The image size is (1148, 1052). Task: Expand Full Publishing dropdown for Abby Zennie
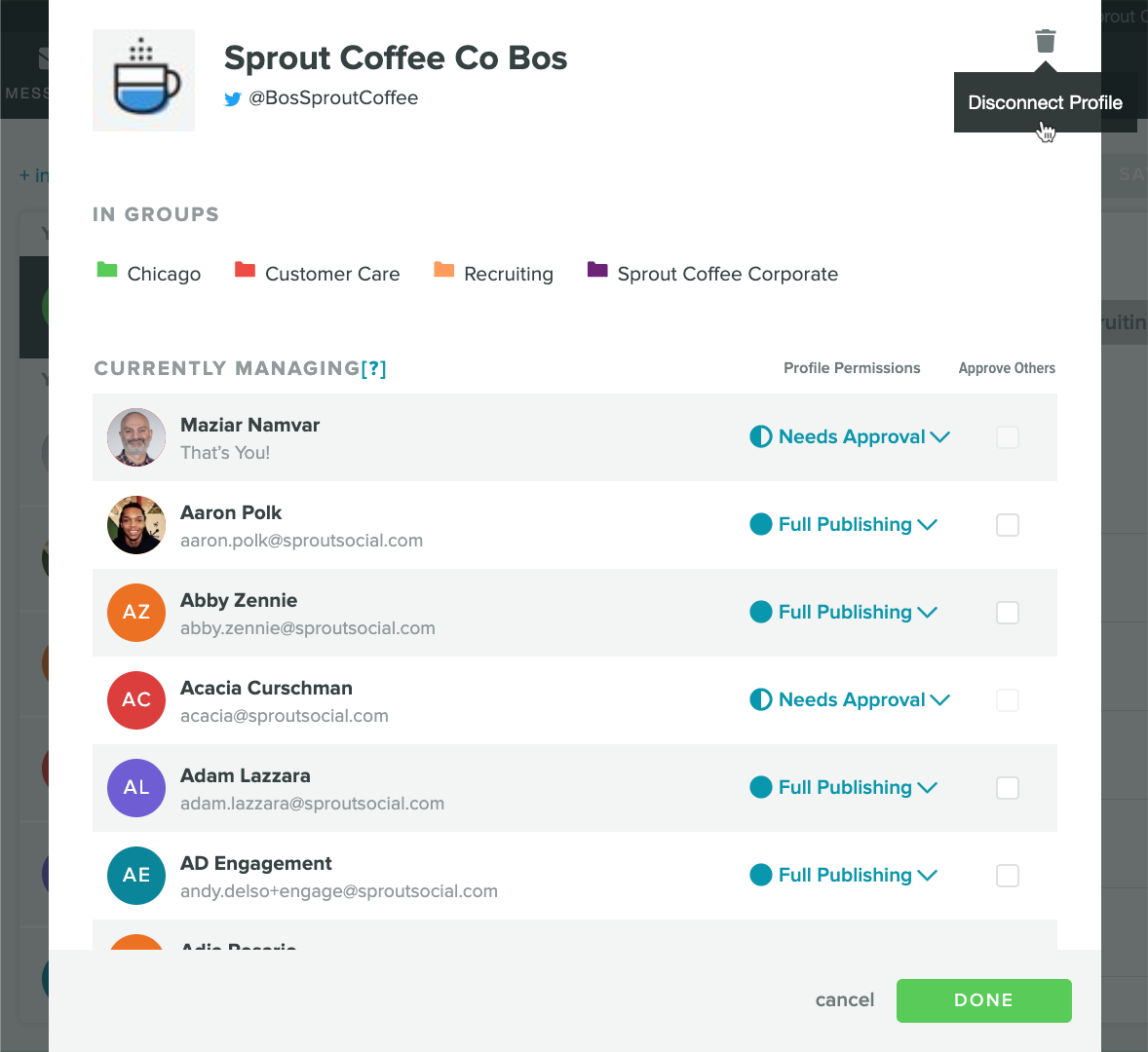[x=843, y=613]
